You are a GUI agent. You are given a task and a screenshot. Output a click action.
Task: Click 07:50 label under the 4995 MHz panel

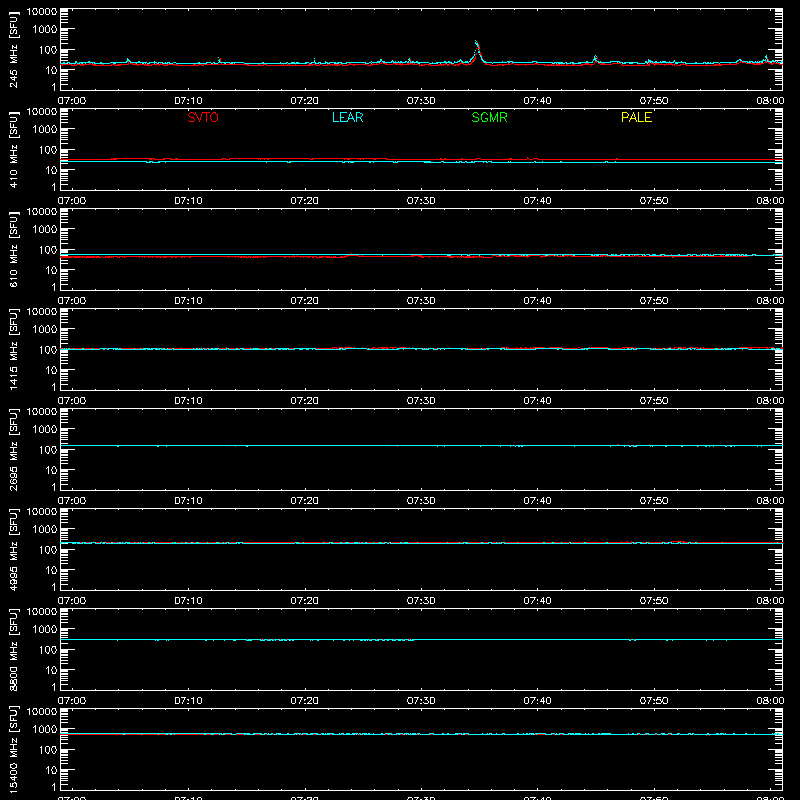[654, 601]
